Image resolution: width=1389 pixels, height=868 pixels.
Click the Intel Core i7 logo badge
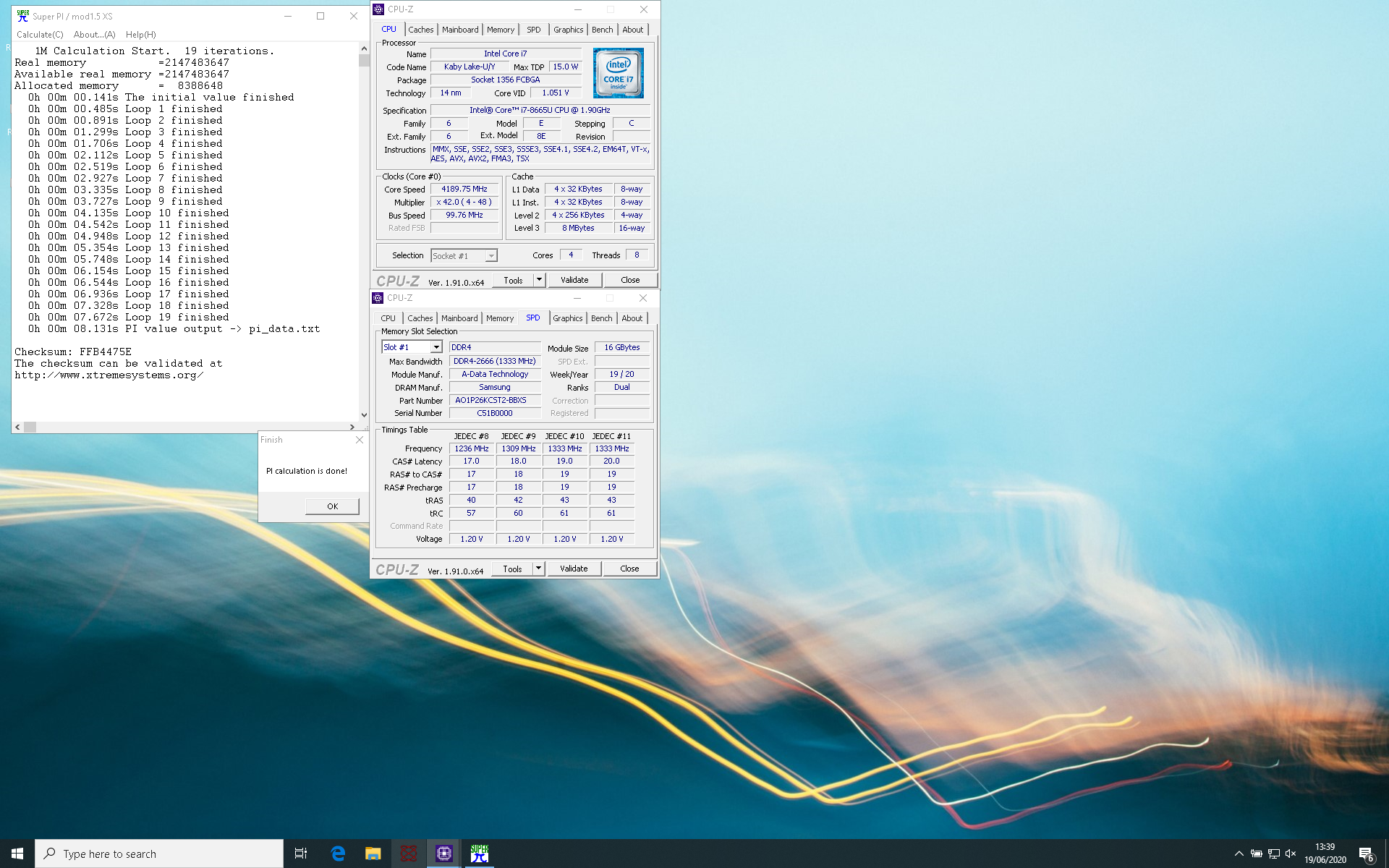pyautogui.click(x=618, y=73)
